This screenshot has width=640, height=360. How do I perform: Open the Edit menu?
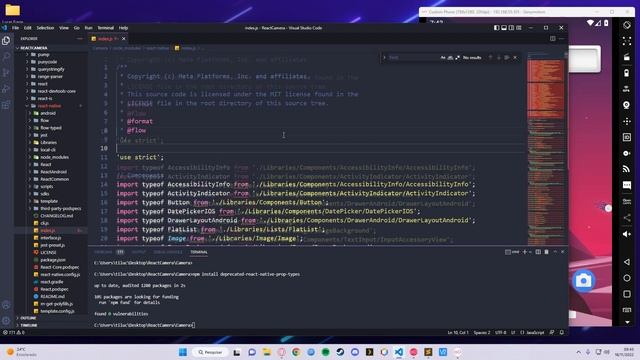click(x=28, y=28)
